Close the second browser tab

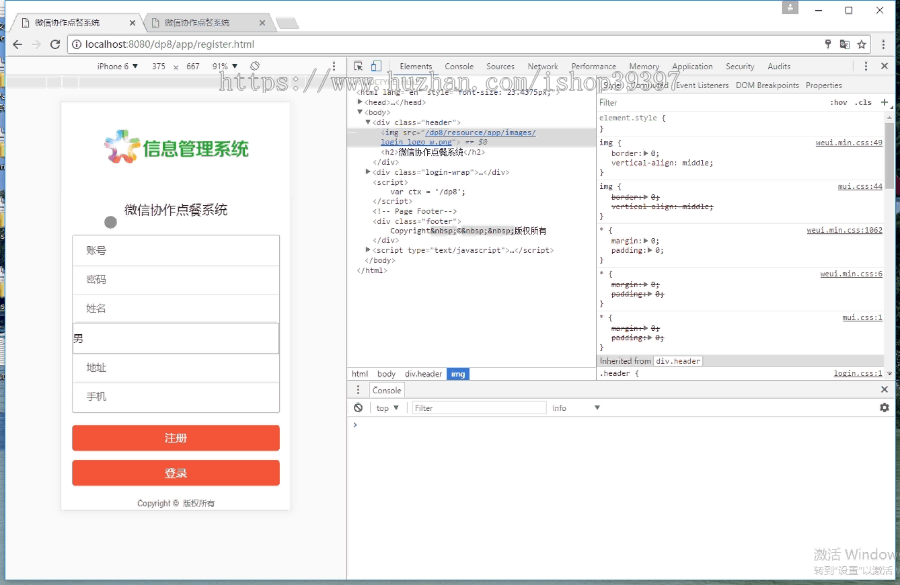[x=262, y=23]
